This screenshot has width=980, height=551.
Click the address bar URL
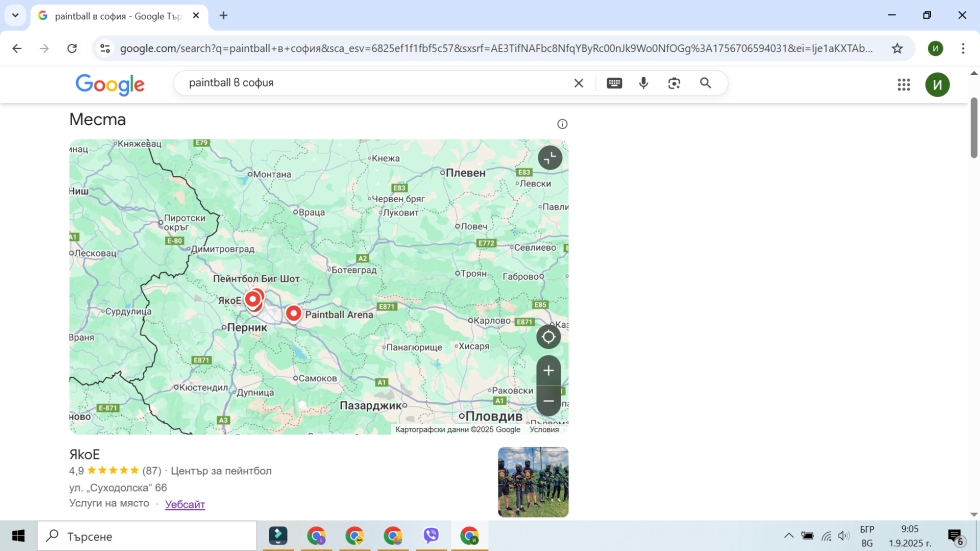click(x=496, y=48)
